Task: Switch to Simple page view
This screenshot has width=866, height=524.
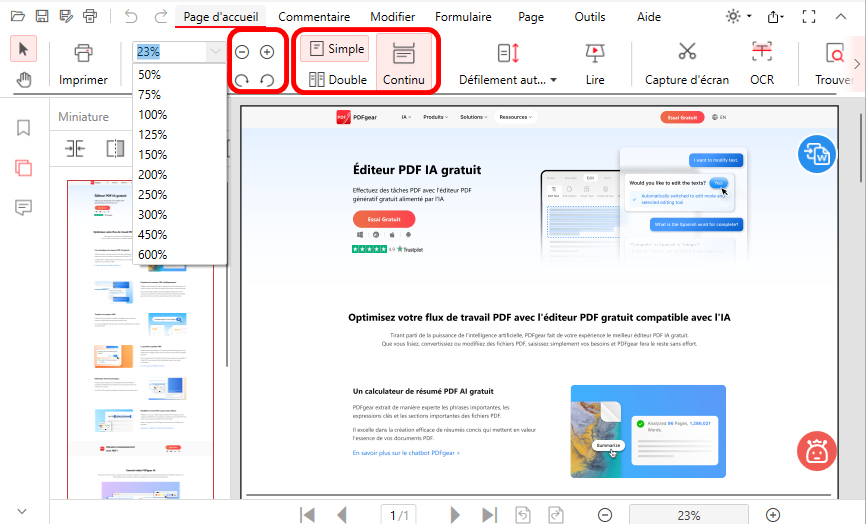Action: pos(337,49)
